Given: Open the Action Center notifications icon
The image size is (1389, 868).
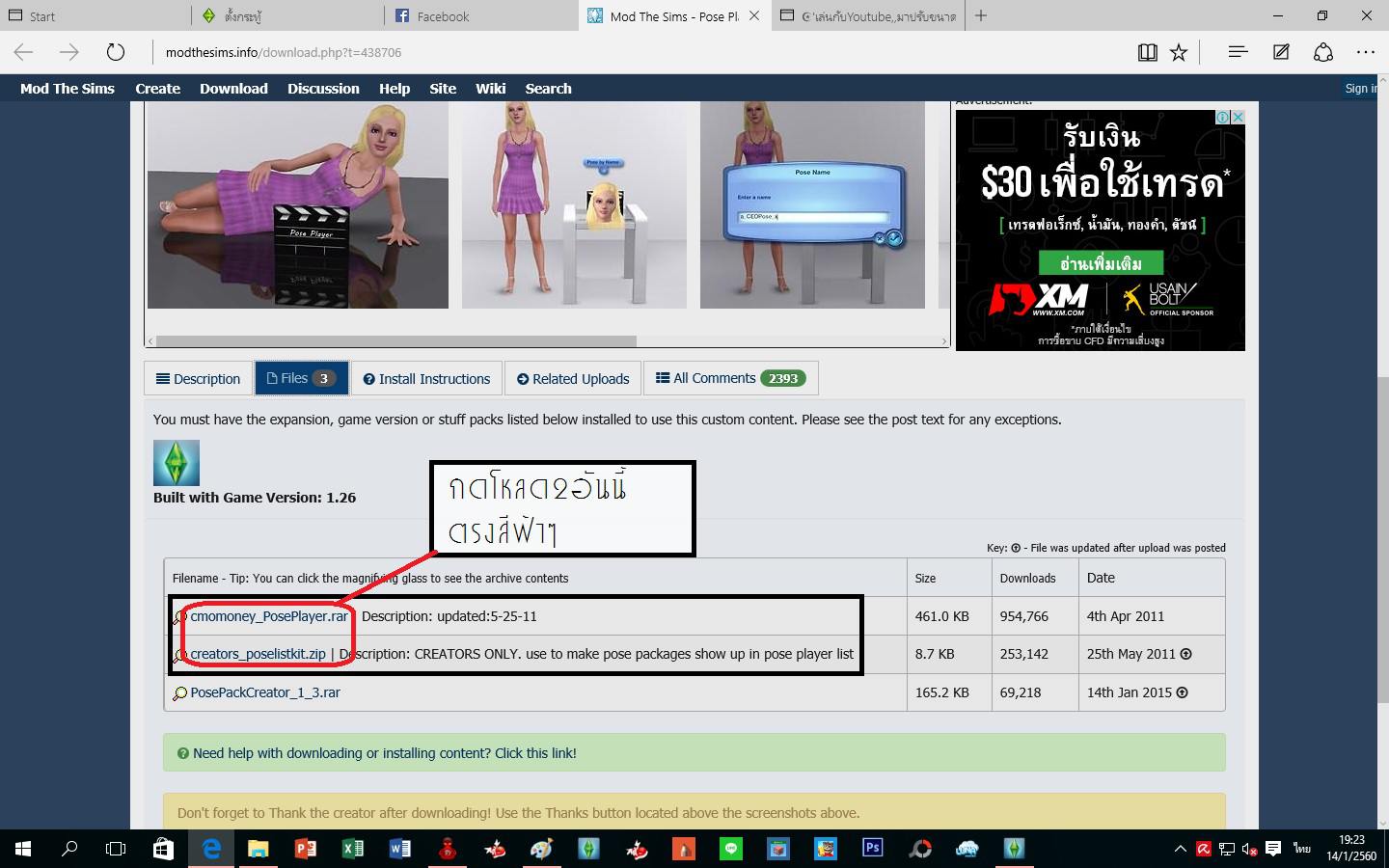Looking at the screenshot, I should coord(1273,849).
